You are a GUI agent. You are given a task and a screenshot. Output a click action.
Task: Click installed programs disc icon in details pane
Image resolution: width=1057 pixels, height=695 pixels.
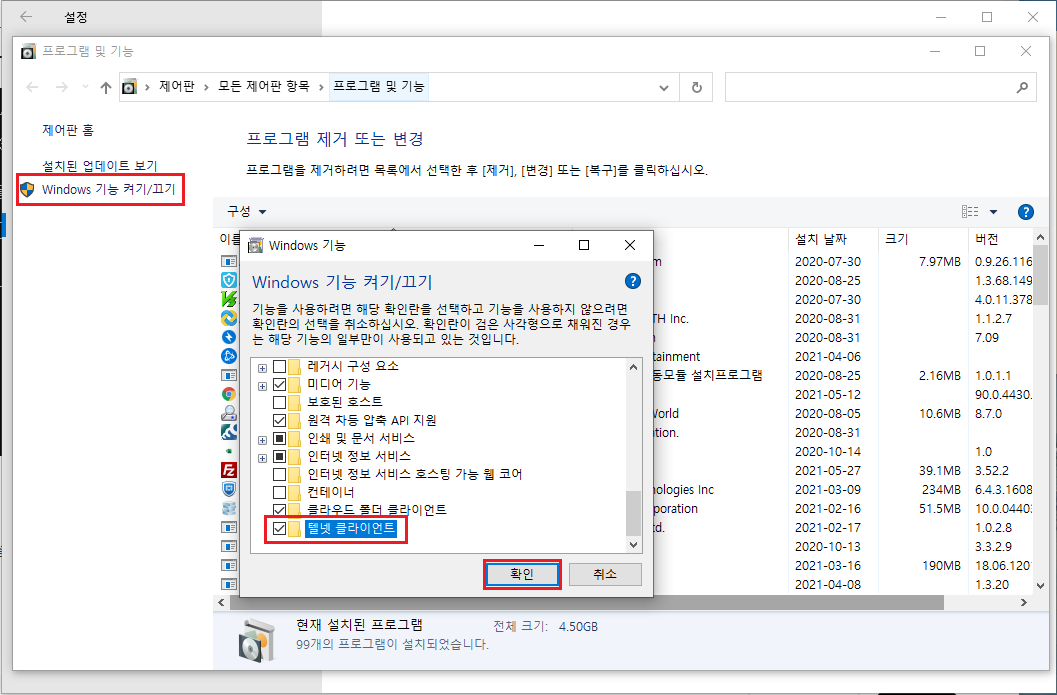(x=257, y=640)
